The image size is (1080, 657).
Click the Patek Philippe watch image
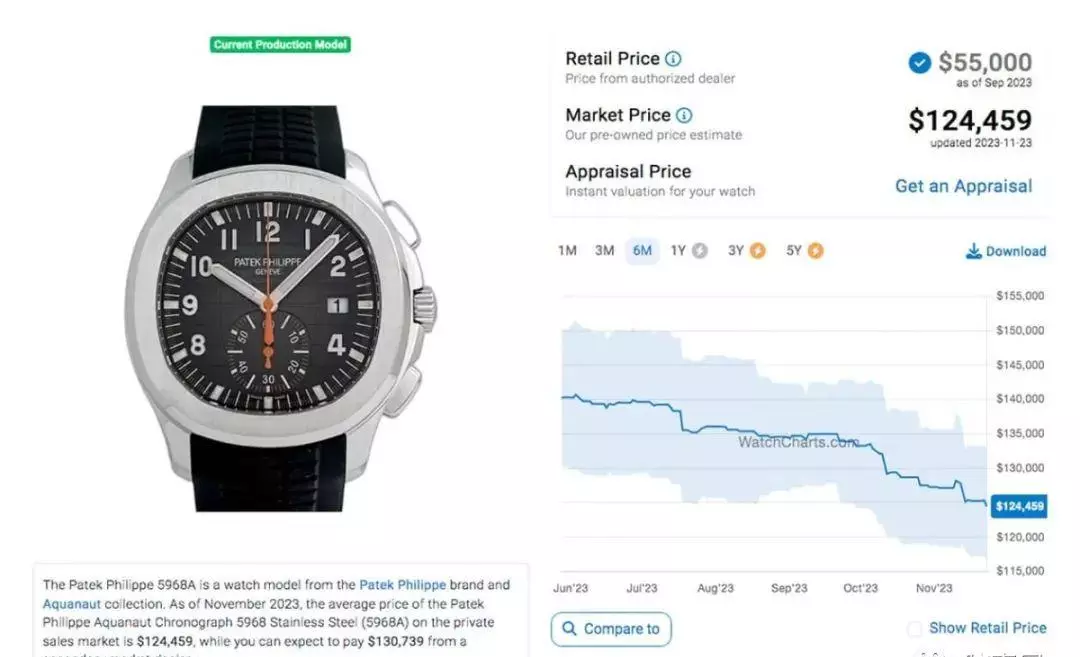pyautogui.click(x=280, y=308)
